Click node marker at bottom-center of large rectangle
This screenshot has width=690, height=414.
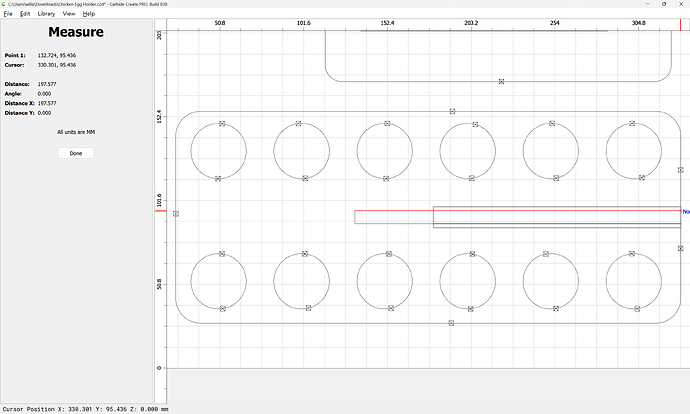452,323
